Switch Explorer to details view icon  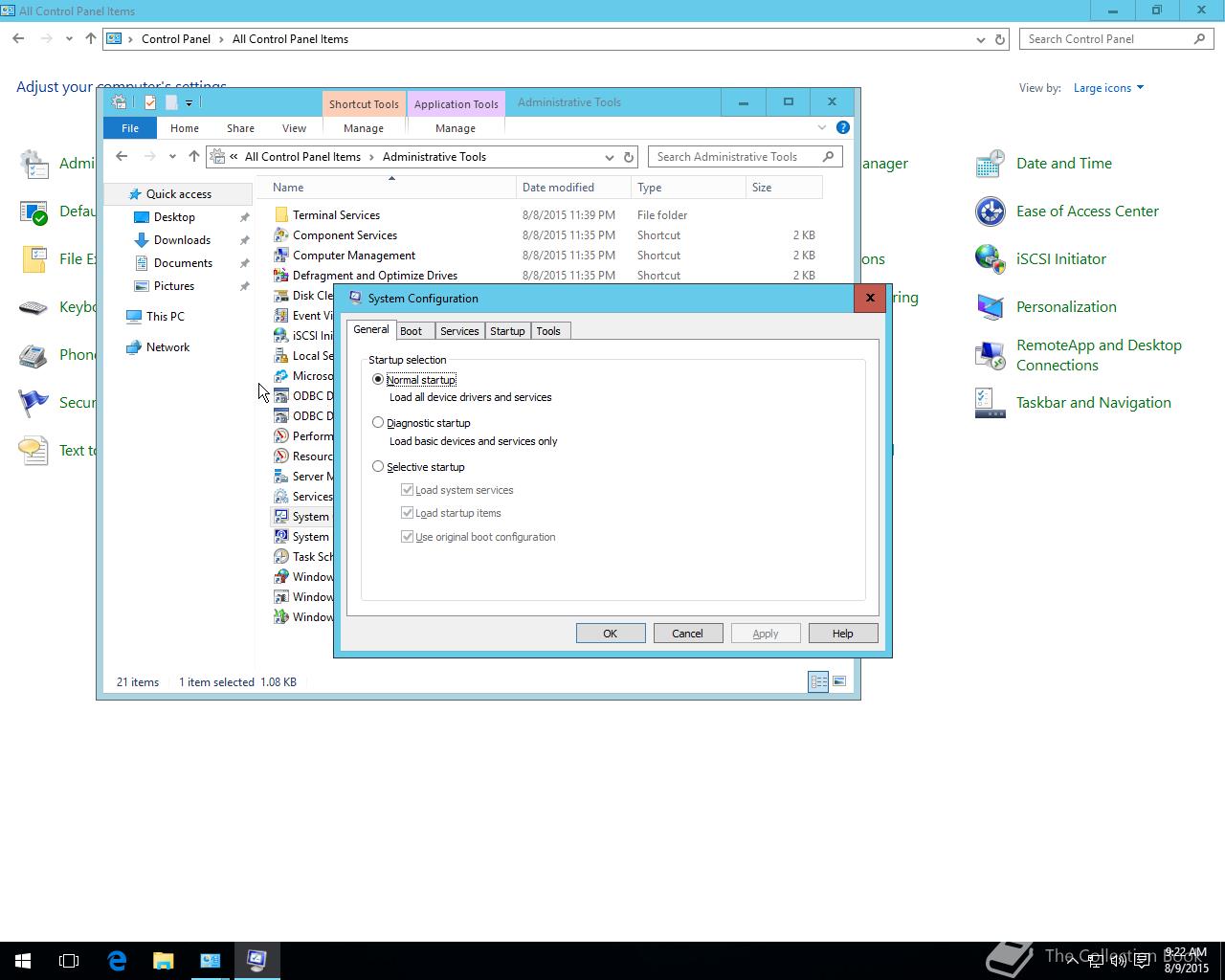tap(818, 681)
